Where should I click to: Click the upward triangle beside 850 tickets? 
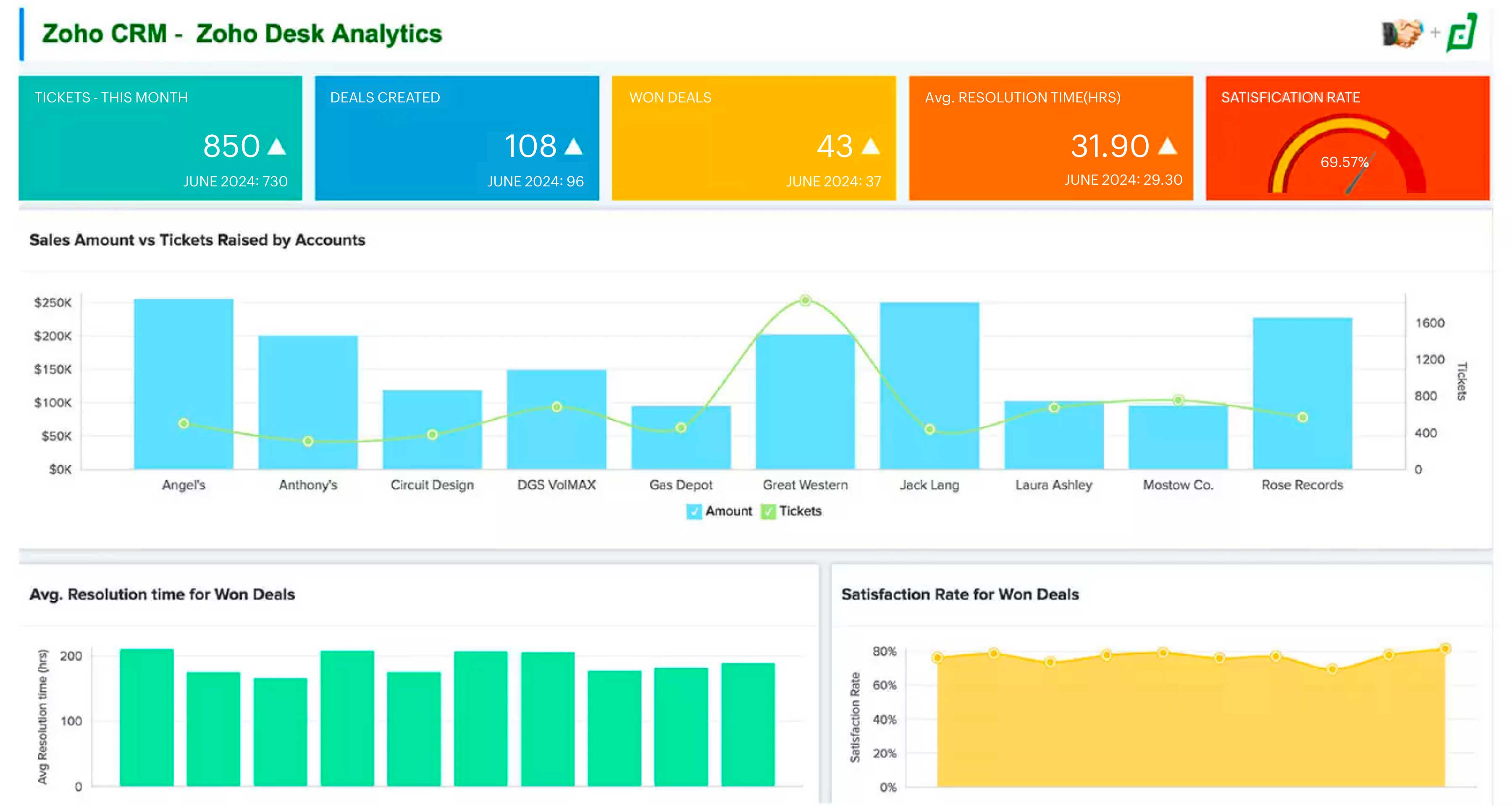(x=276, y=146)
